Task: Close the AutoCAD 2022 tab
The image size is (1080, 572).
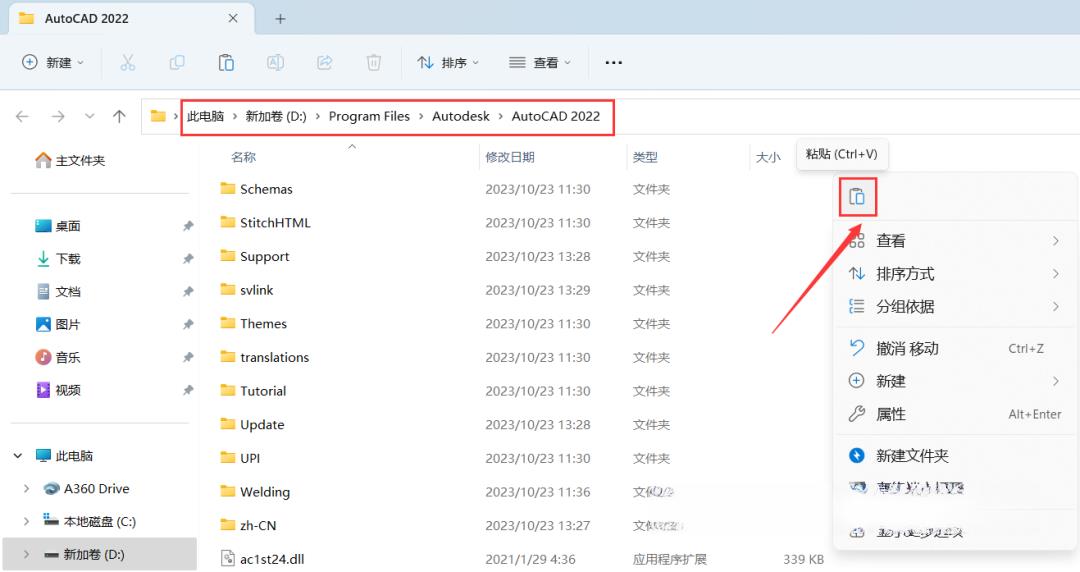Action: [233, 19]
